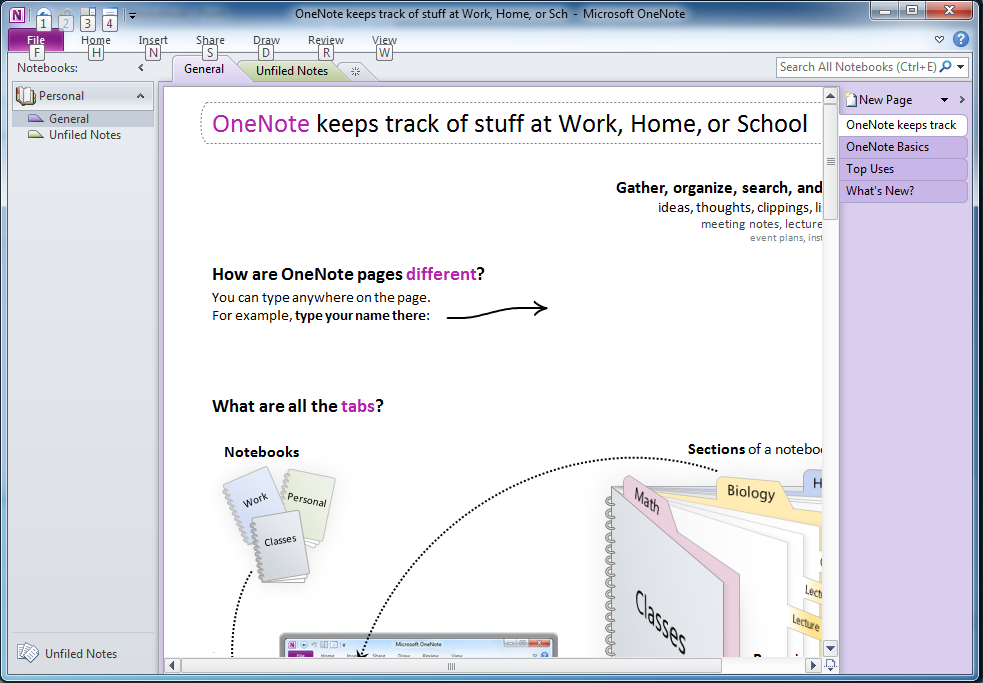This screenshot has width=983, height=683.
Task: Click the search magnifier icon
Action: click(946, 67)
